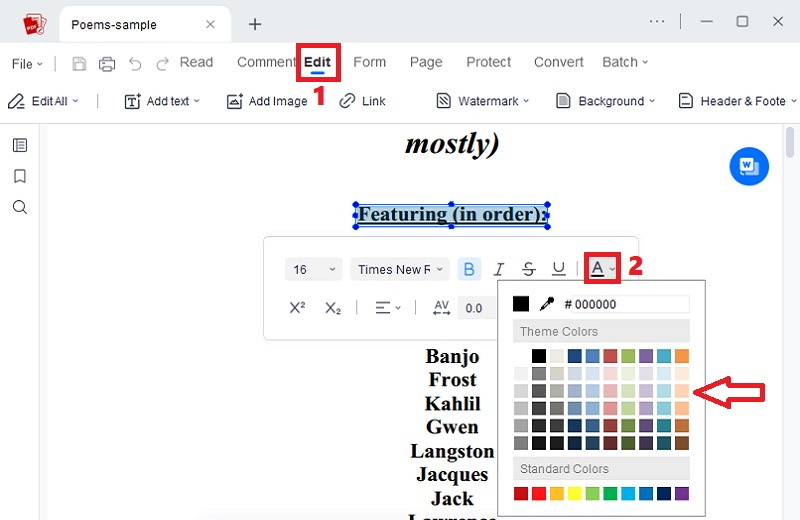
Task: Switch to the Protect tab
Action: pos(488,62)
